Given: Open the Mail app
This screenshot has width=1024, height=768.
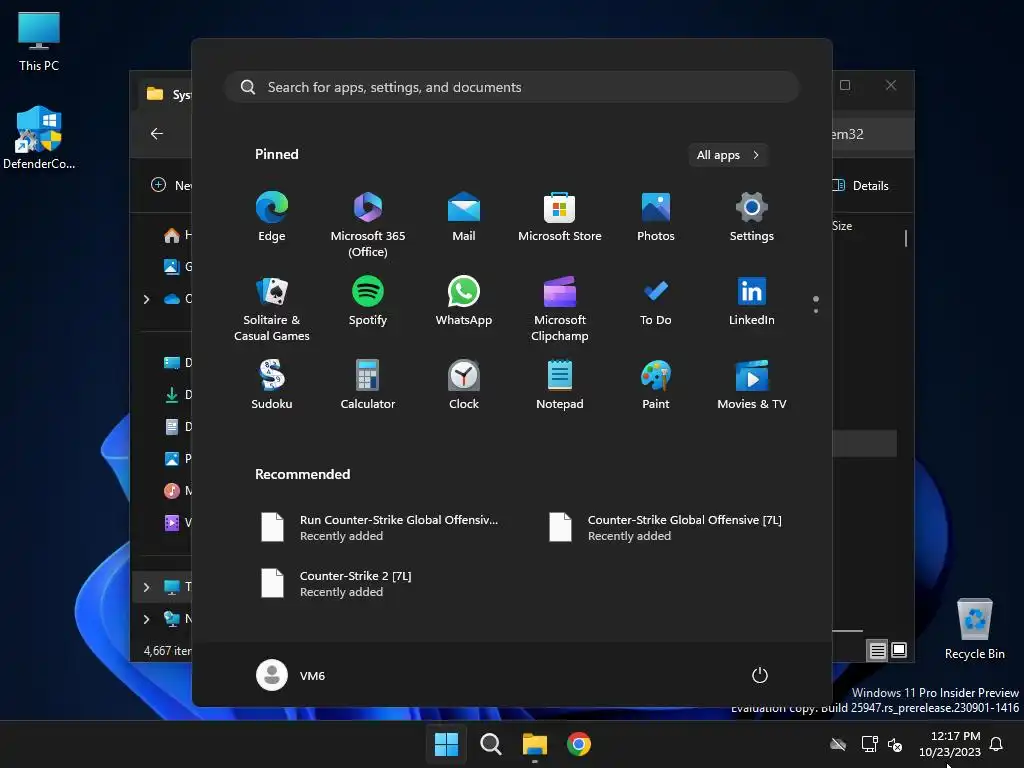Looking at the screenshot, I should click(464, 217).
